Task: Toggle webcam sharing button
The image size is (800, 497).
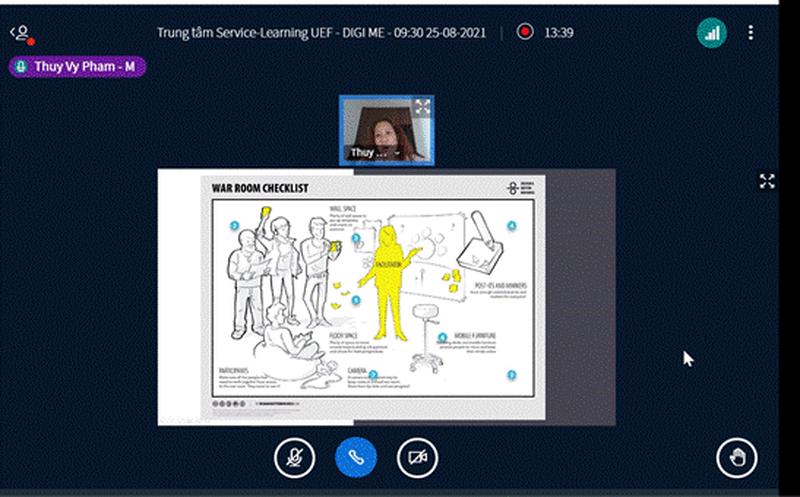Action: click(417, 458)
